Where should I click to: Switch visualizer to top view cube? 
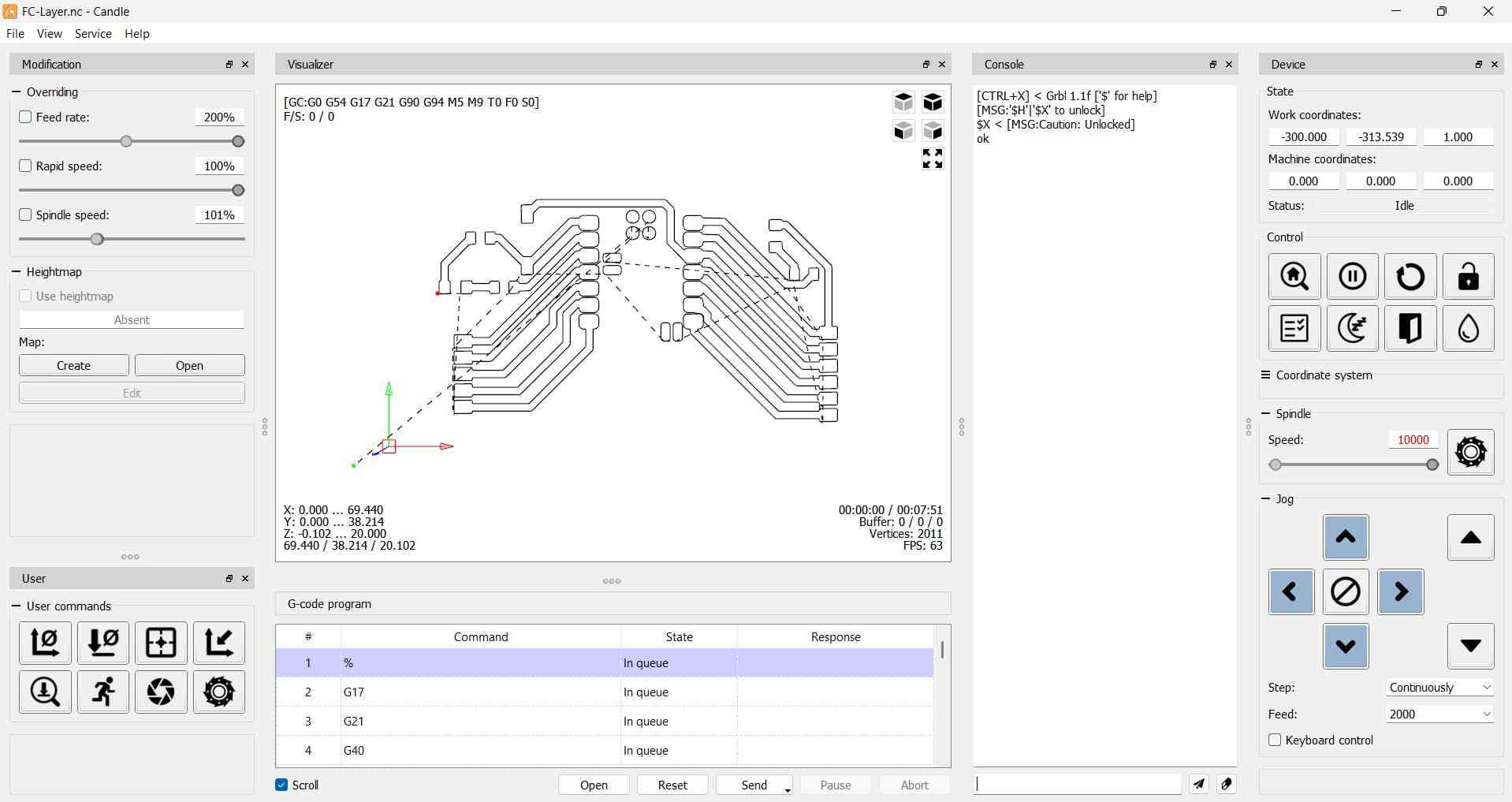tap(903, 102)
